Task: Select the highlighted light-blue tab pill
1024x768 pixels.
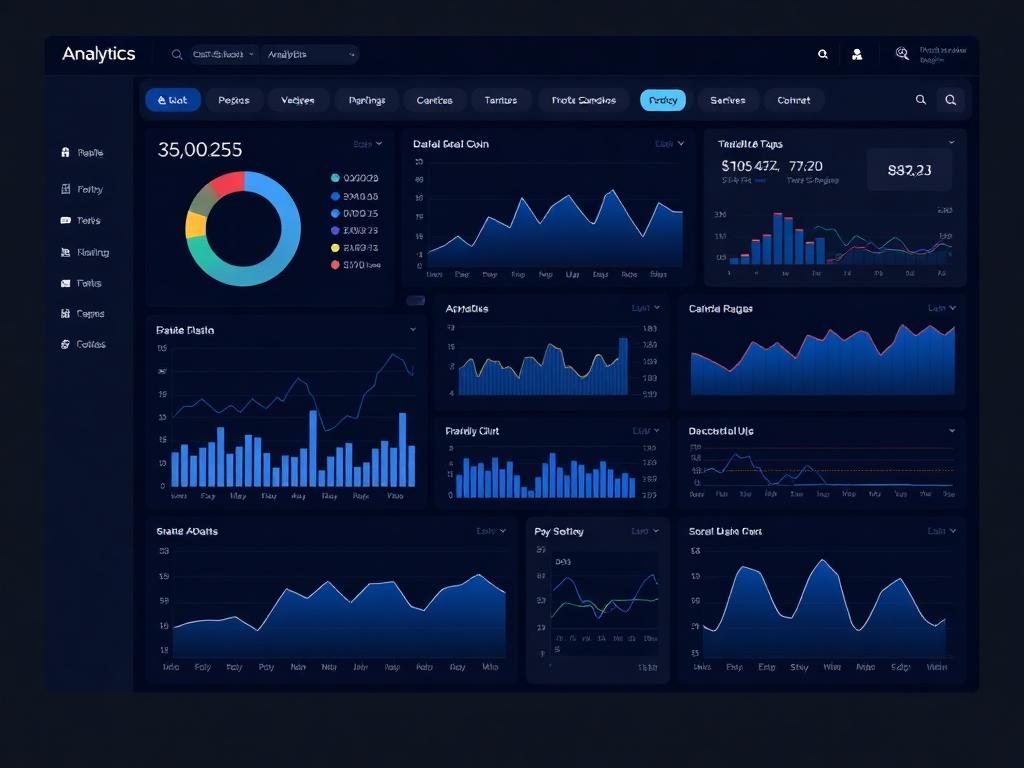Action: (x=663, y=100)
